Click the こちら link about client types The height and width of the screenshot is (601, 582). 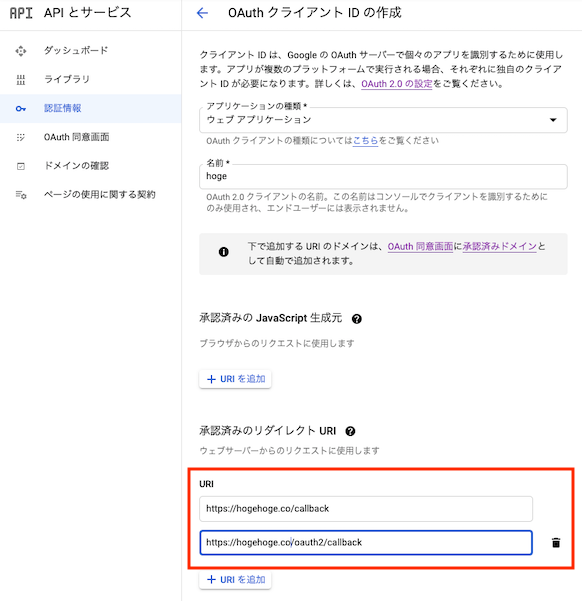click(x=365, y=141)
